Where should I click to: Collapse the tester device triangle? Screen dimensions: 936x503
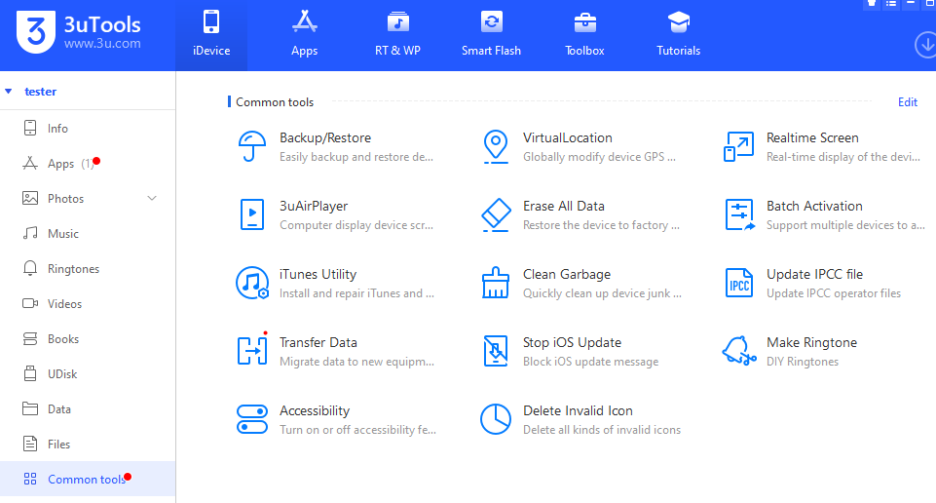coord(8,91)
